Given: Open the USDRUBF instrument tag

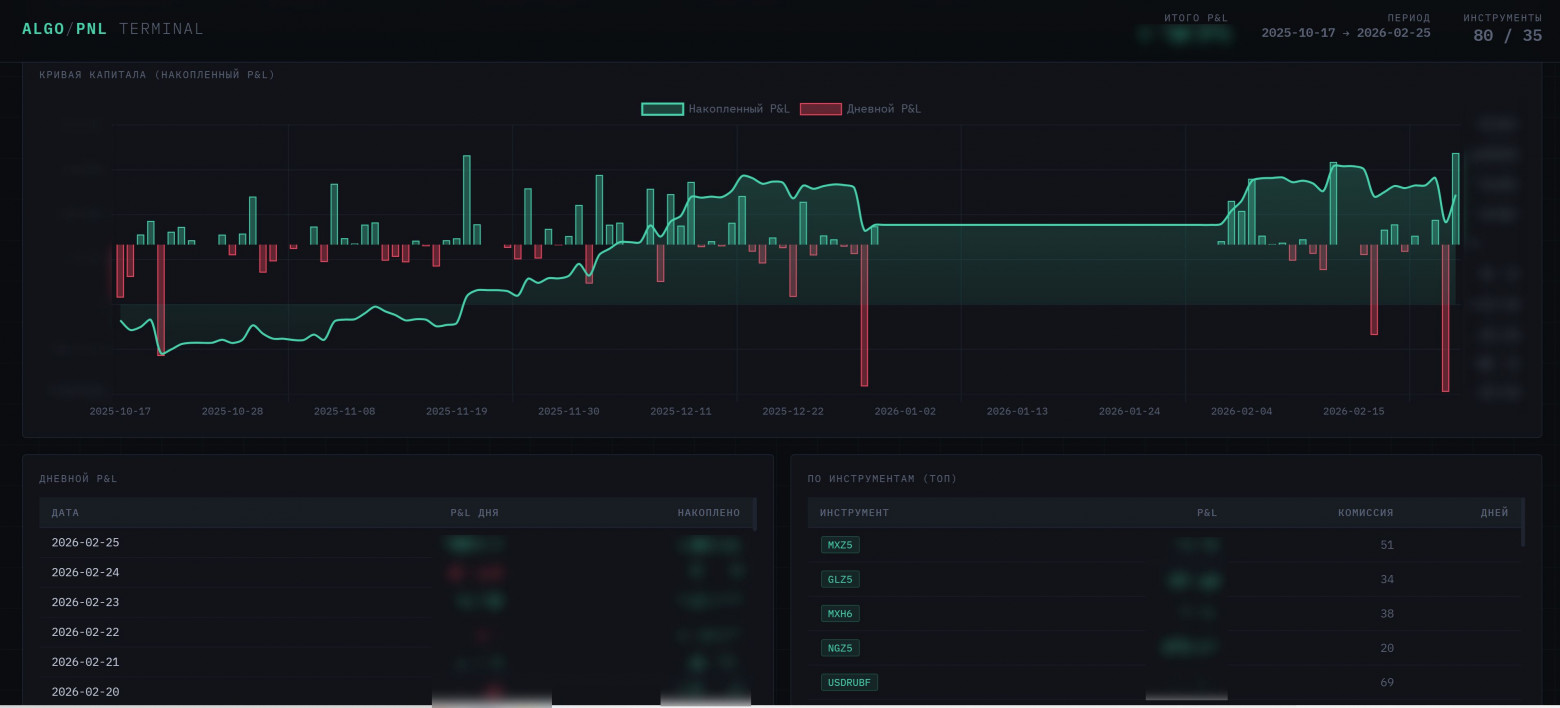Looking at the screenshot, I should (849, 682).
